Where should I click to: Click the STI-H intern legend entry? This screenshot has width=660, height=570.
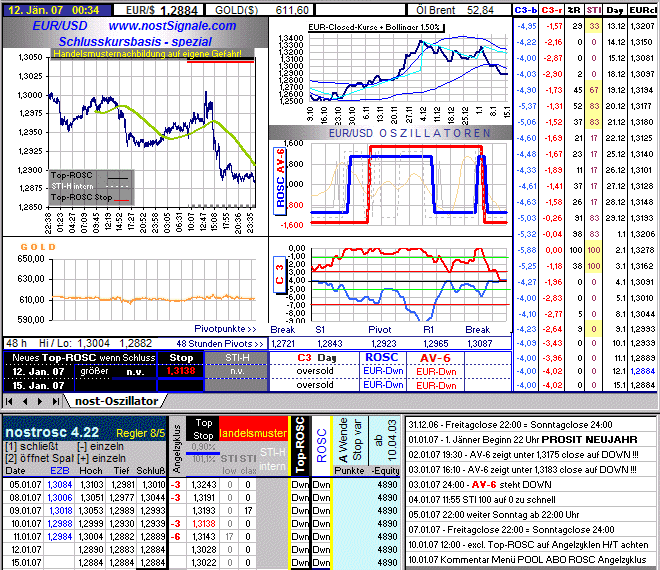pyautogui.click(x=90, y=186)
